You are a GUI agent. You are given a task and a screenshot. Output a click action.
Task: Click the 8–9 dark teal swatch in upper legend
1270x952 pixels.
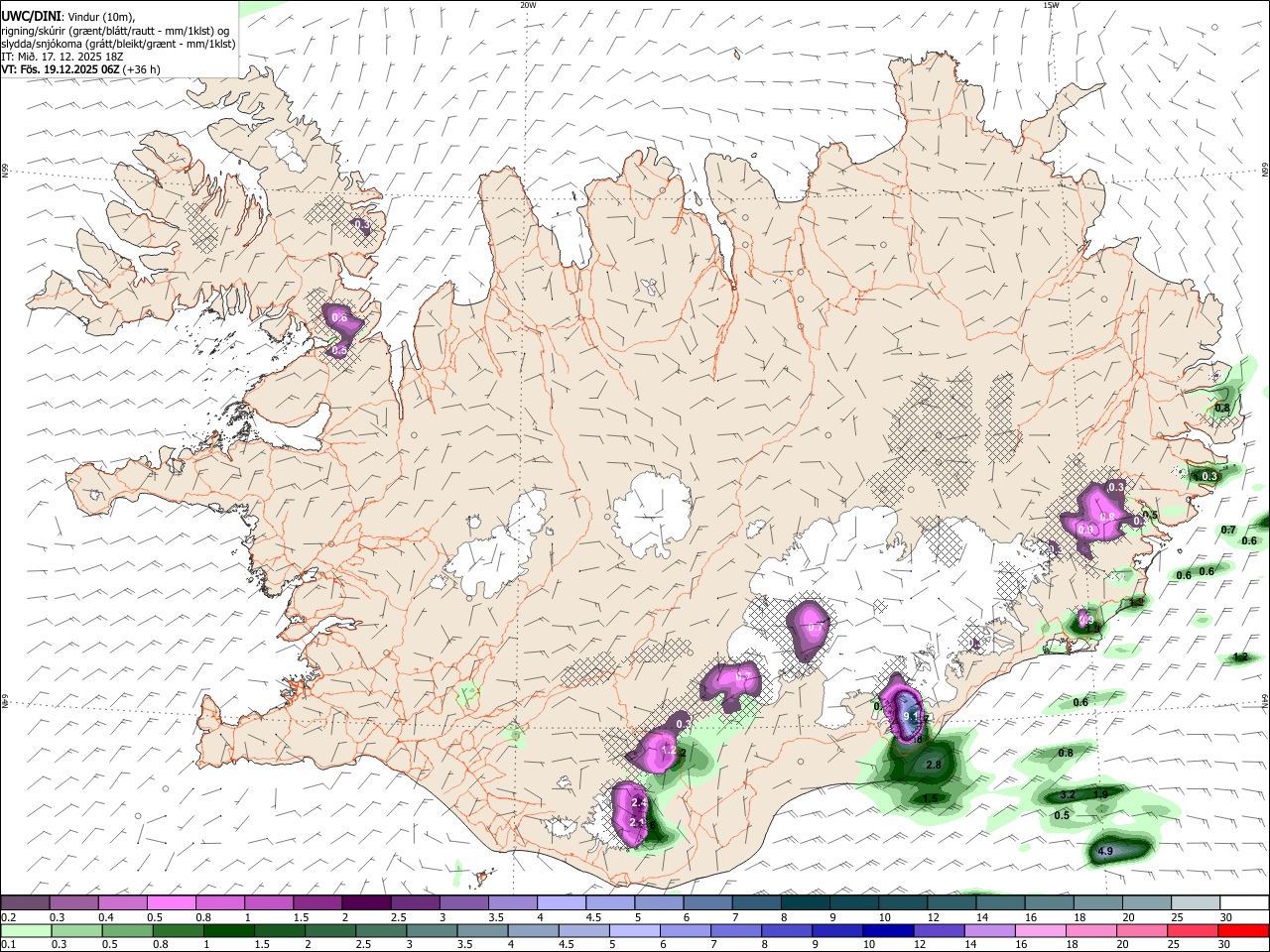coord(805,903)
